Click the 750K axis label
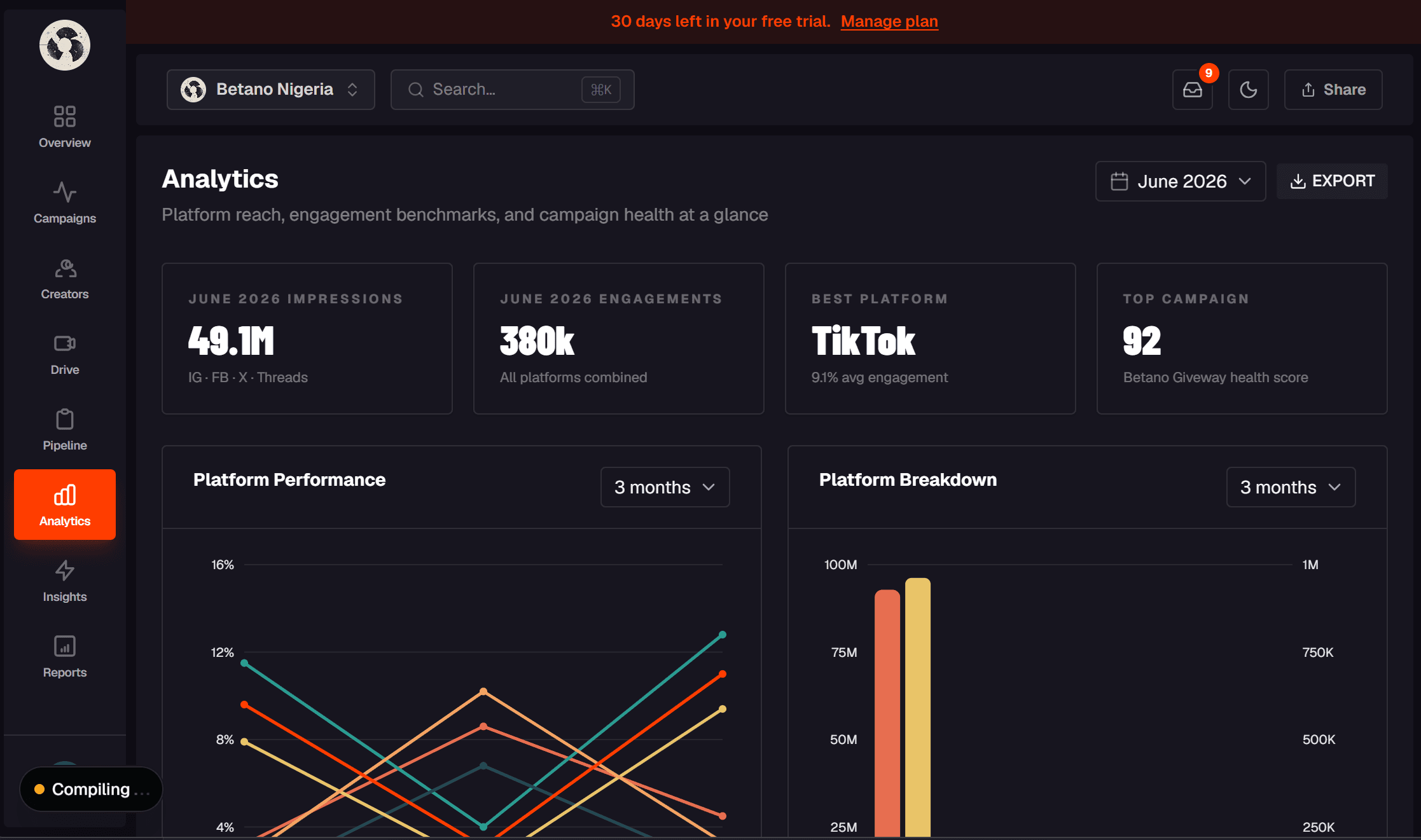This screenshot has height=840, width=1421. click(x=1318, y=652)
